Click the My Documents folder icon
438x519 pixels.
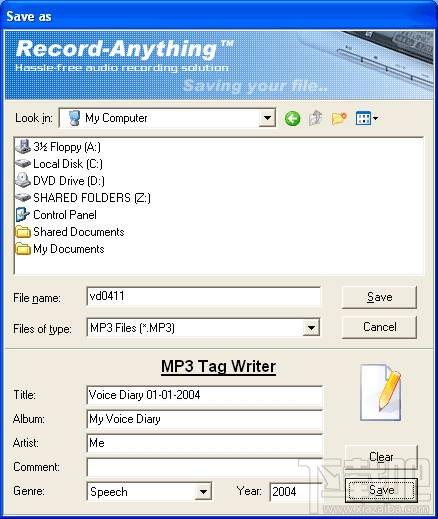[x=23, y=249]
